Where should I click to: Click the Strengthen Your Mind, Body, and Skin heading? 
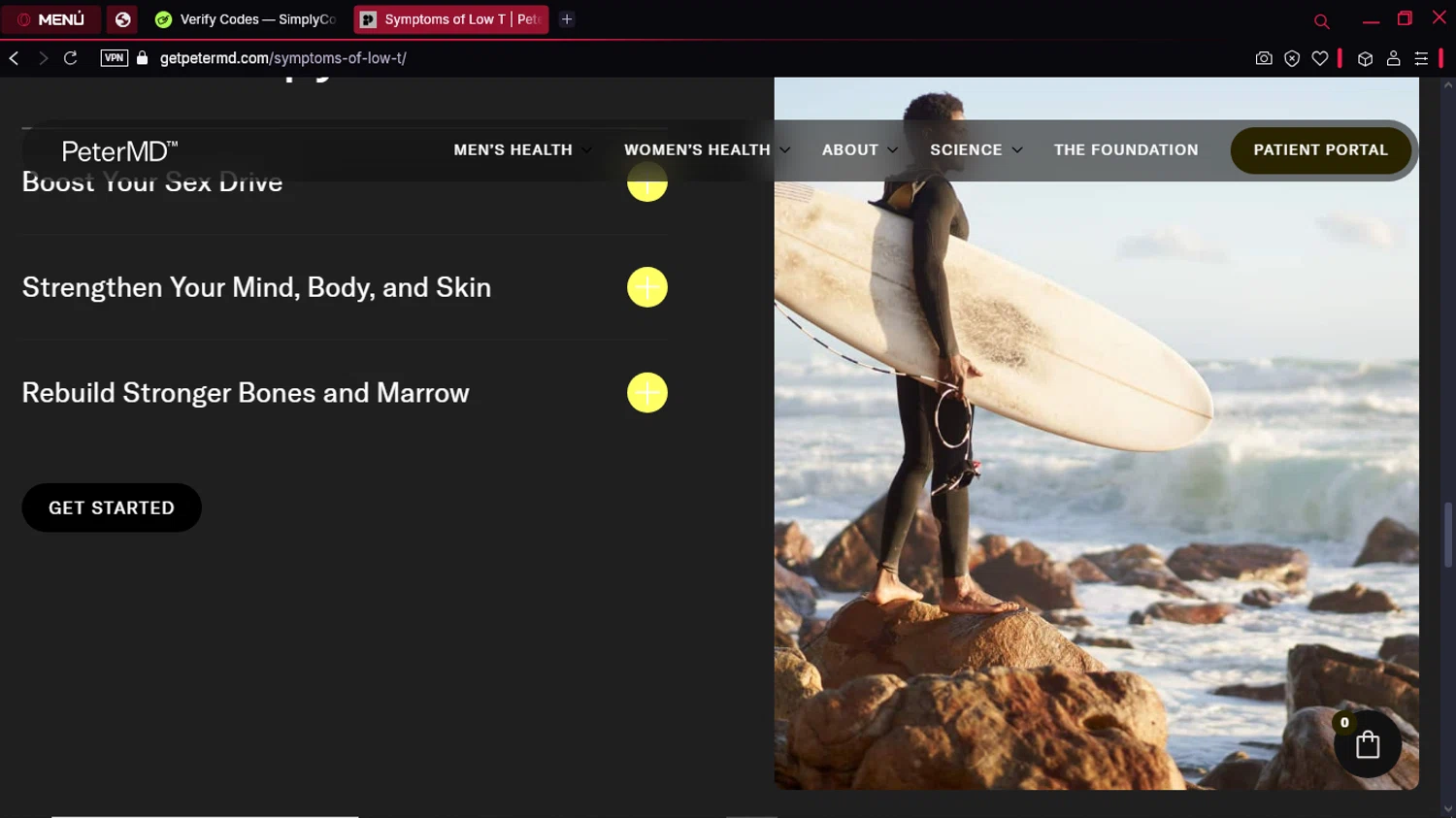tap(256, 287)
